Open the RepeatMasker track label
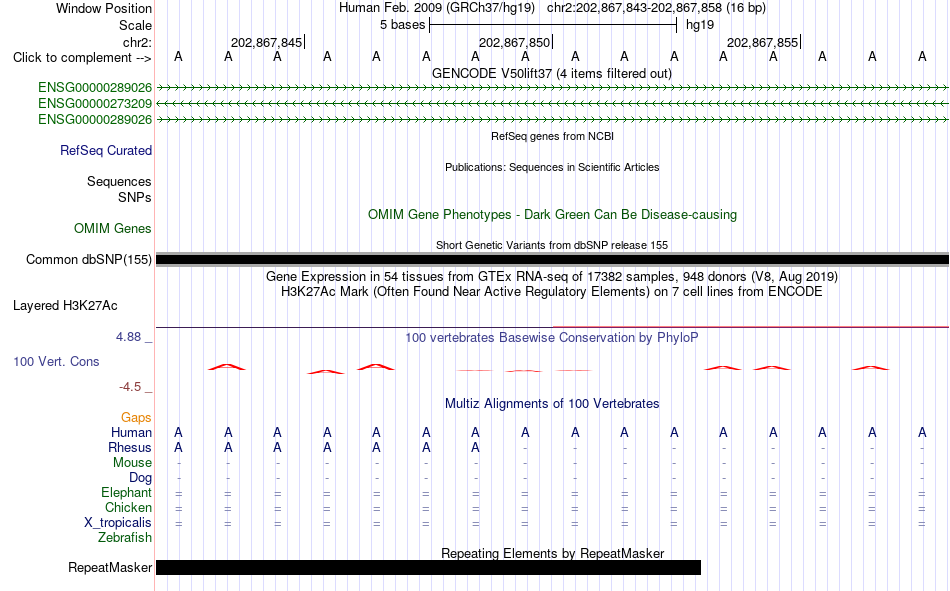 click(110, 567)
